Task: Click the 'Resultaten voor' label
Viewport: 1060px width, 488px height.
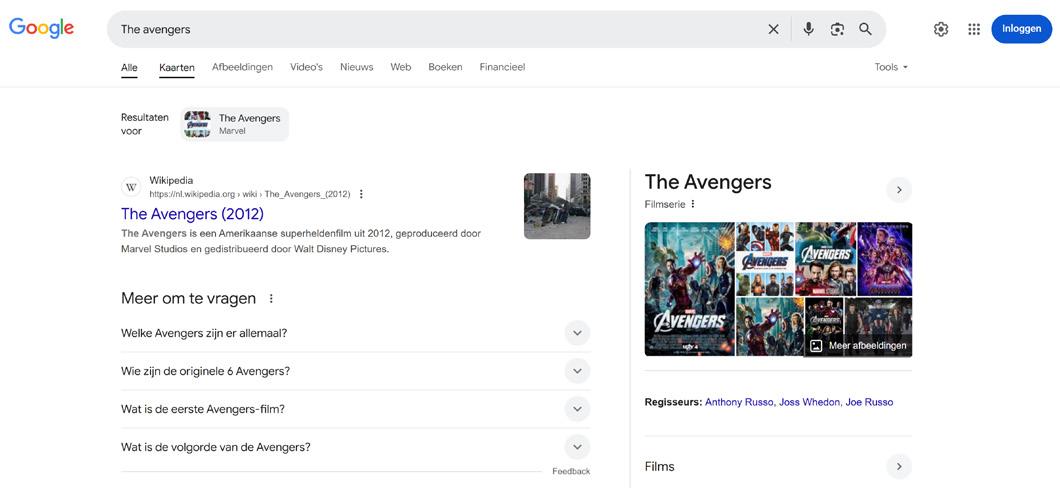Action: [145, 124]
